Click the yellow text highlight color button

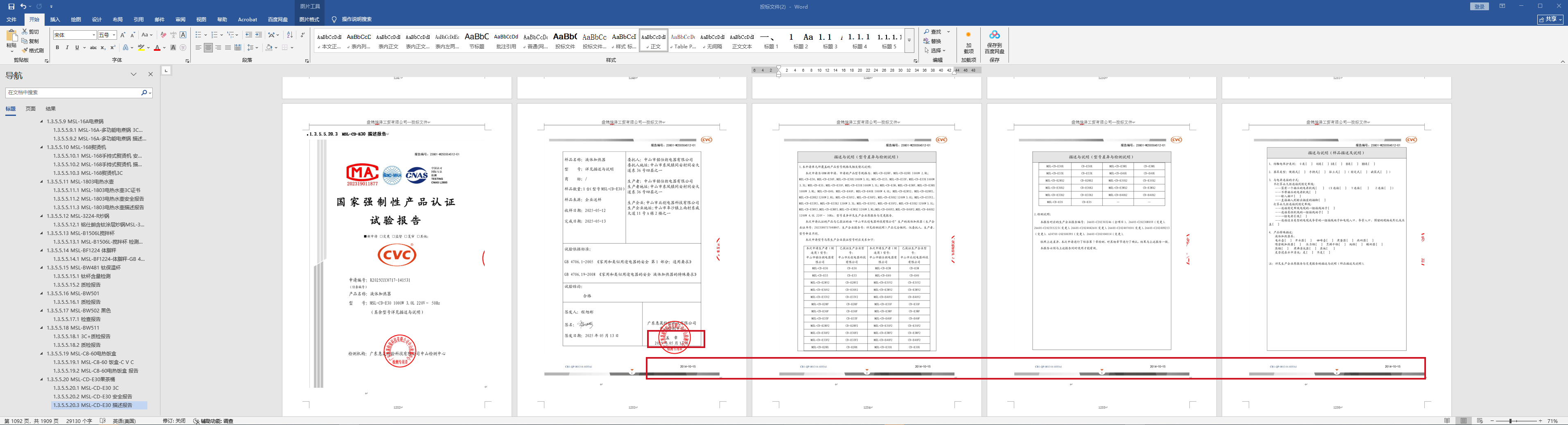coord(141,47)
